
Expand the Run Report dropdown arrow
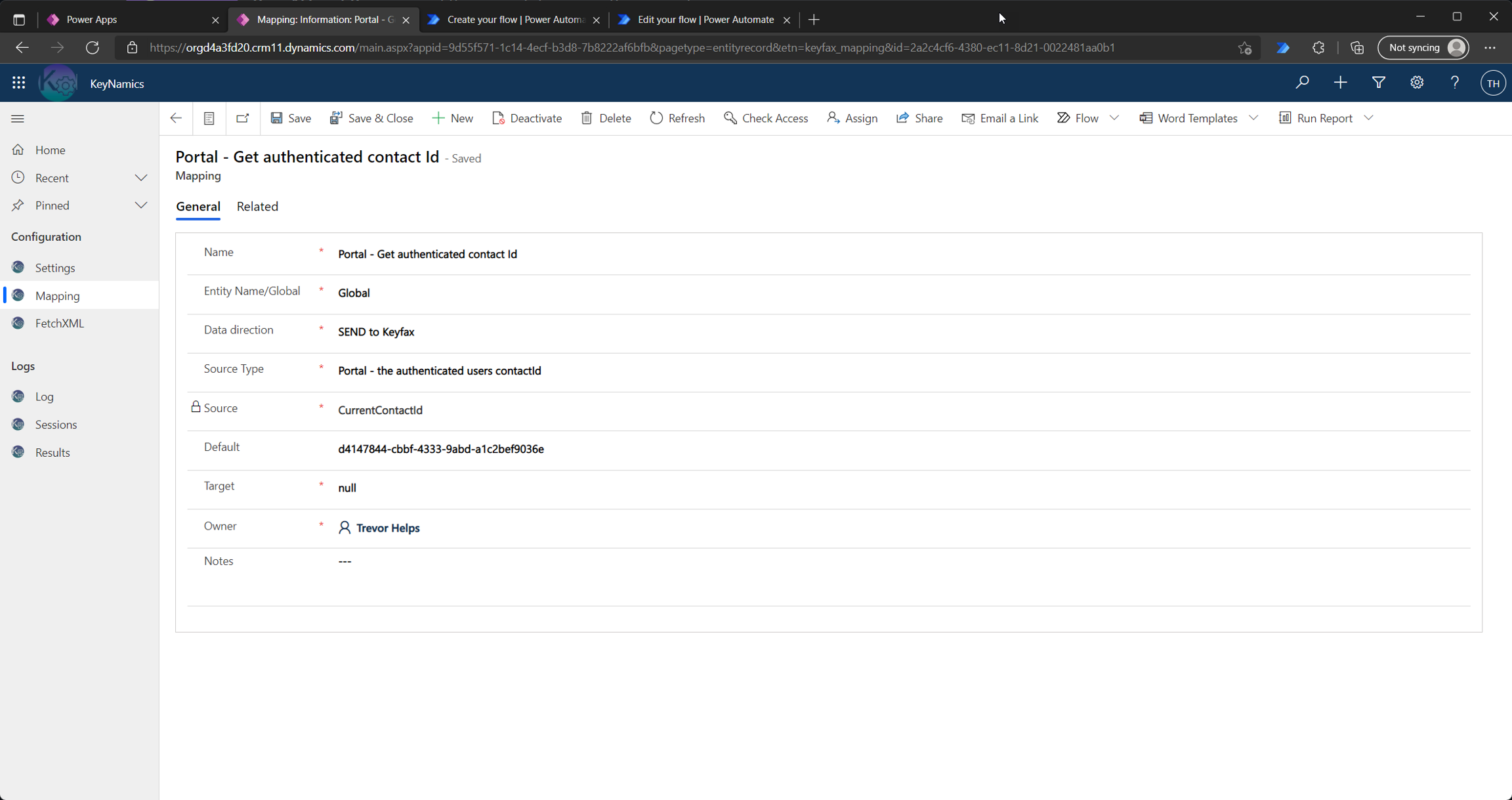(1368, 118)
